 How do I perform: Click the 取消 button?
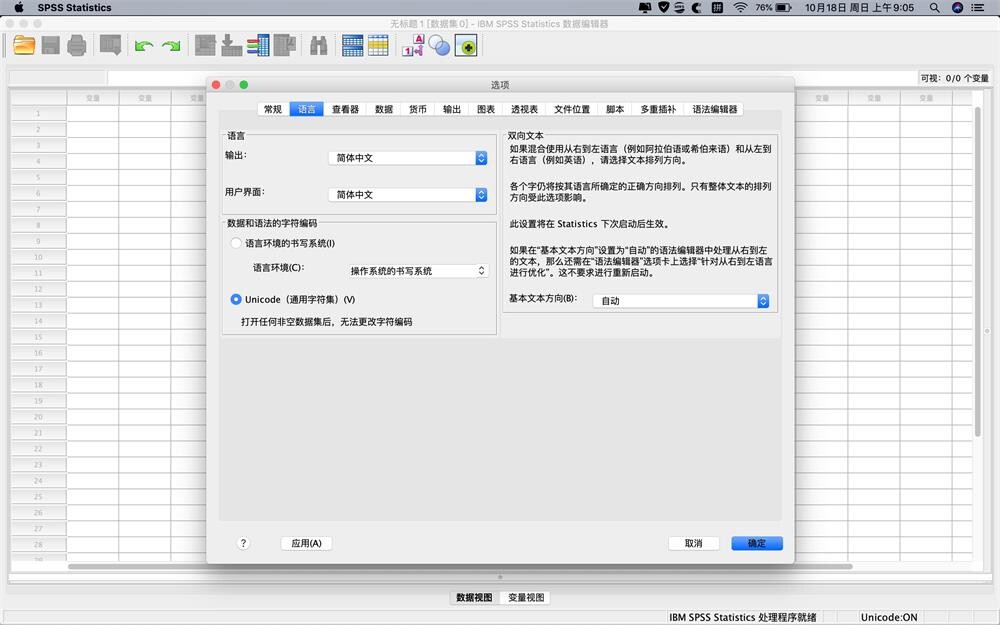pyautogui.click(x=693, y=543)
